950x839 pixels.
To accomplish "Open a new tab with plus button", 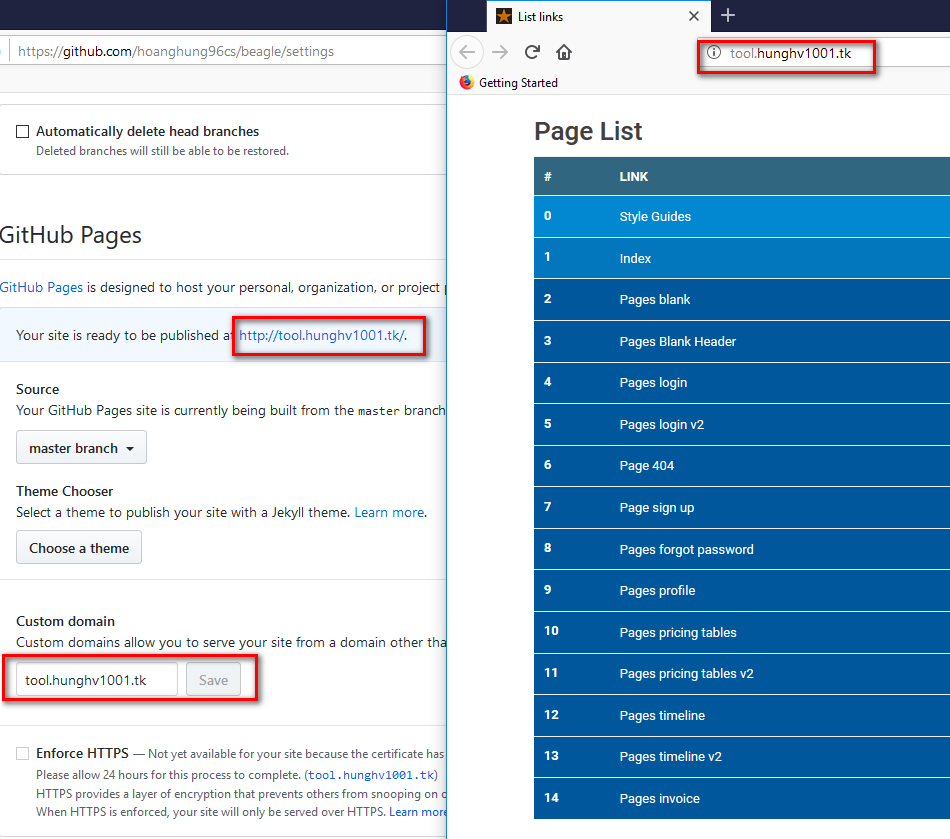I will (728, 15).
